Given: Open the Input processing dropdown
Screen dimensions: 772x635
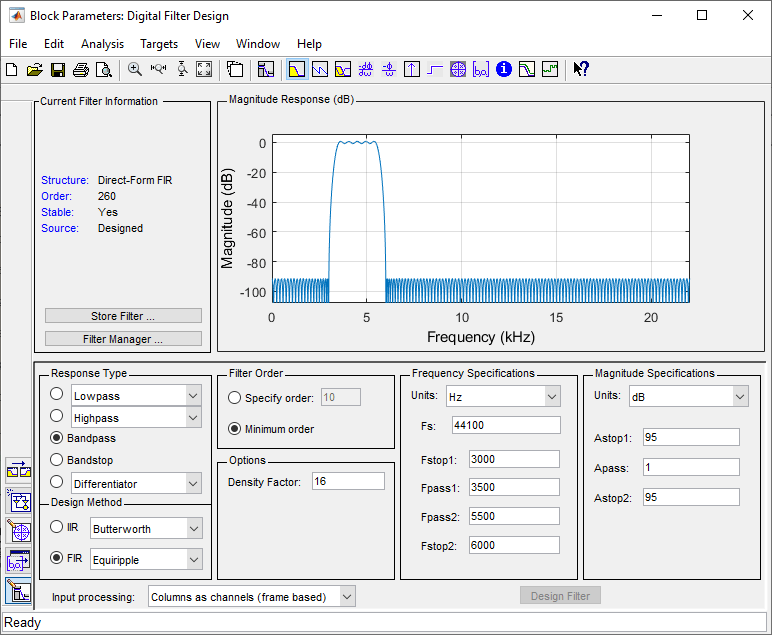Looking at the screenshot, I should (x=346, y=597).
